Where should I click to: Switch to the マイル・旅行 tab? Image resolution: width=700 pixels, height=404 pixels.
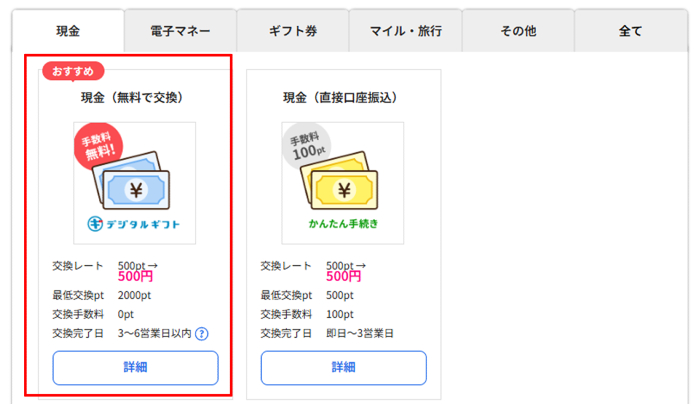[405, 31]
